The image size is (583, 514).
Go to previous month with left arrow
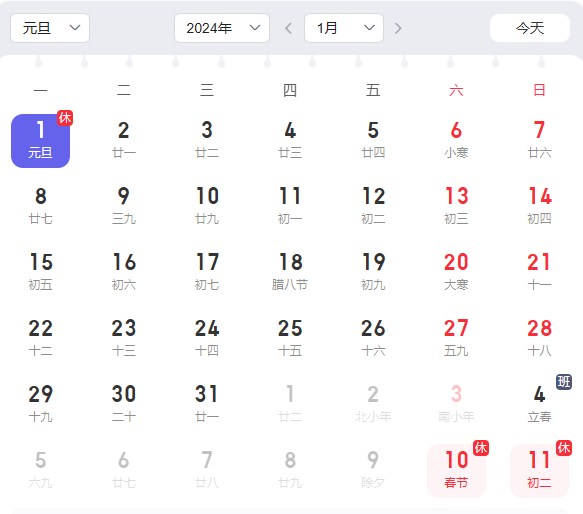(289, 28)
